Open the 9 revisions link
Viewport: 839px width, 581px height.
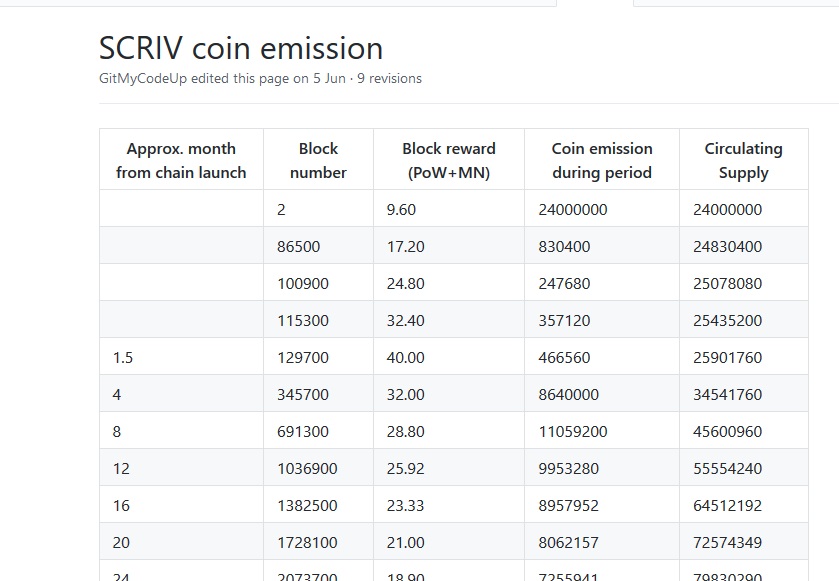(x=389, y=78)
